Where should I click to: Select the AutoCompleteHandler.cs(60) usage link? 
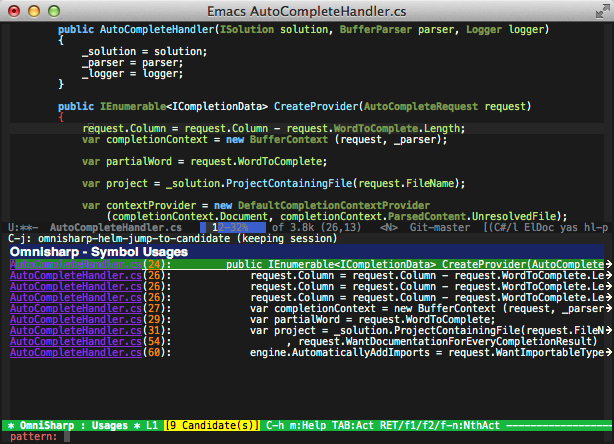76,352
